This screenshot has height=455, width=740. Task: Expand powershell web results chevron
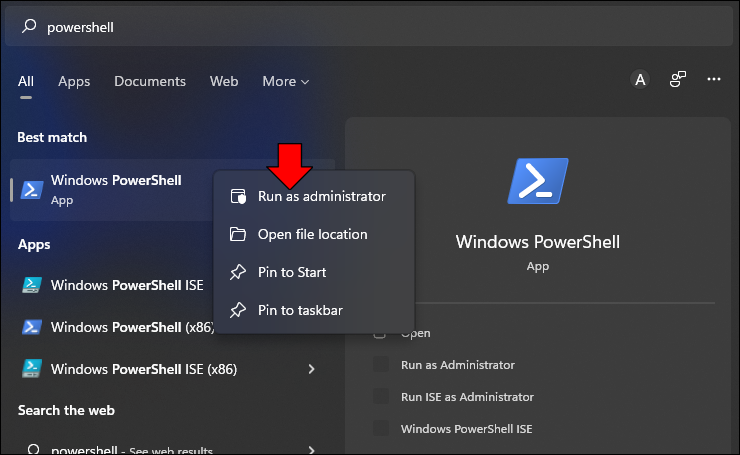click(311, 450)
